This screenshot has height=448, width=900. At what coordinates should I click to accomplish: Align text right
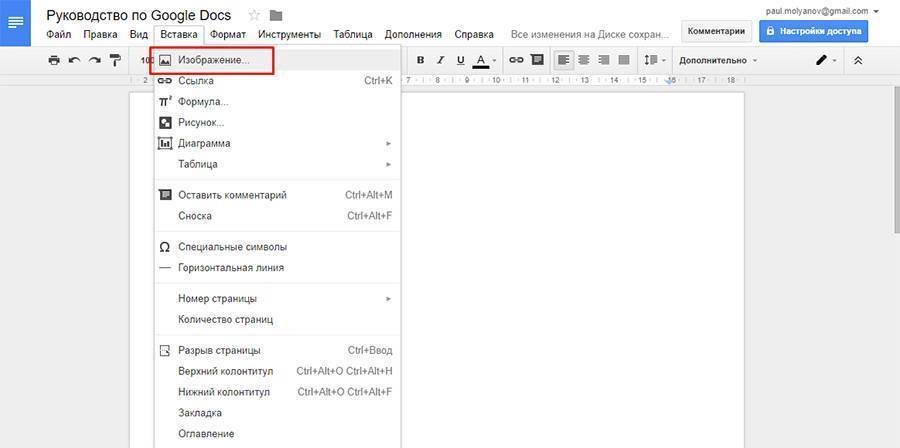tap(603, 60)
